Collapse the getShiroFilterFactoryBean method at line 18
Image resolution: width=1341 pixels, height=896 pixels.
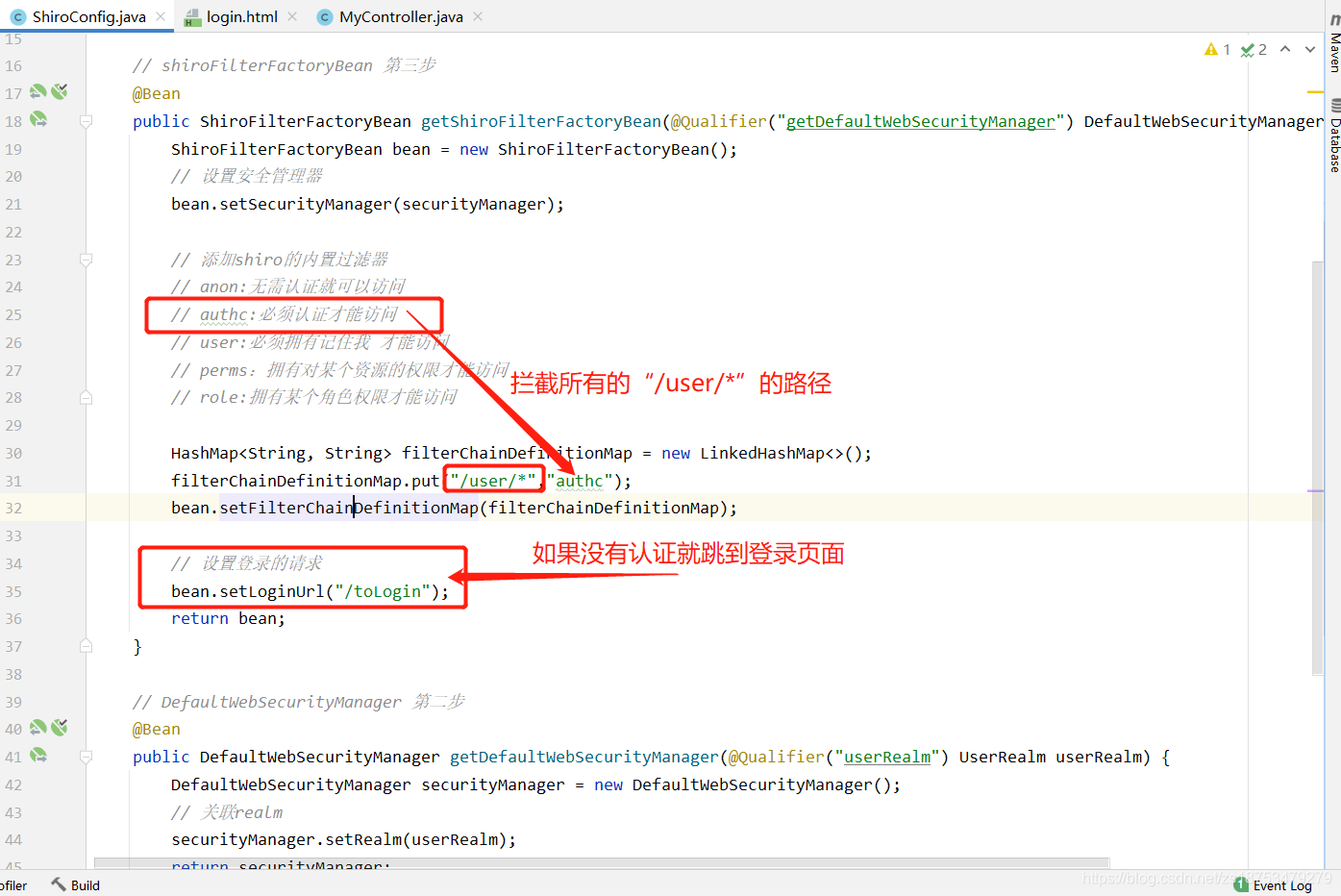[86, 121]
